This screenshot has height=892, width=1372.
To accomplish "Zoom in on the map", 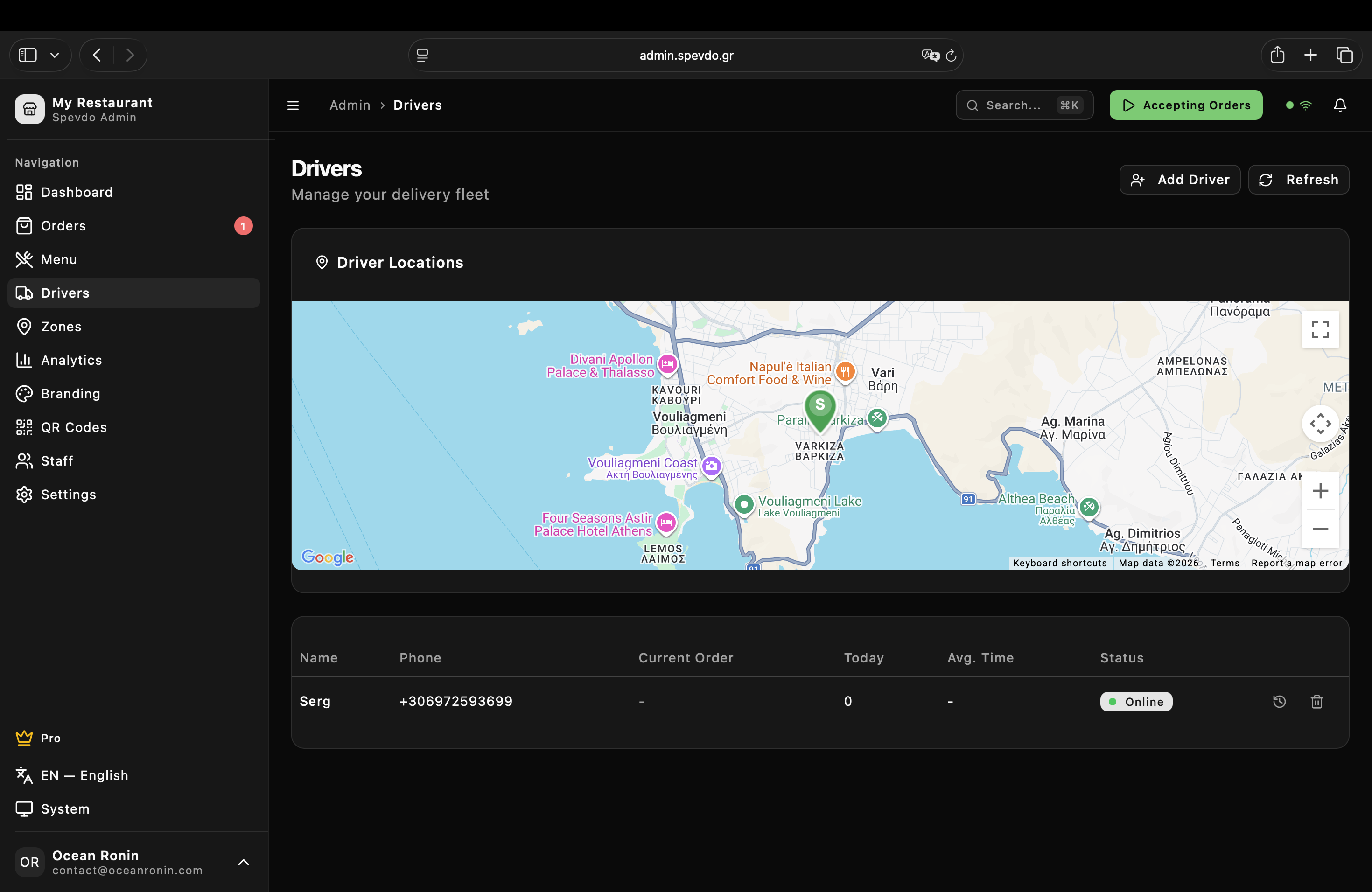I will [x=1320, y=491].
